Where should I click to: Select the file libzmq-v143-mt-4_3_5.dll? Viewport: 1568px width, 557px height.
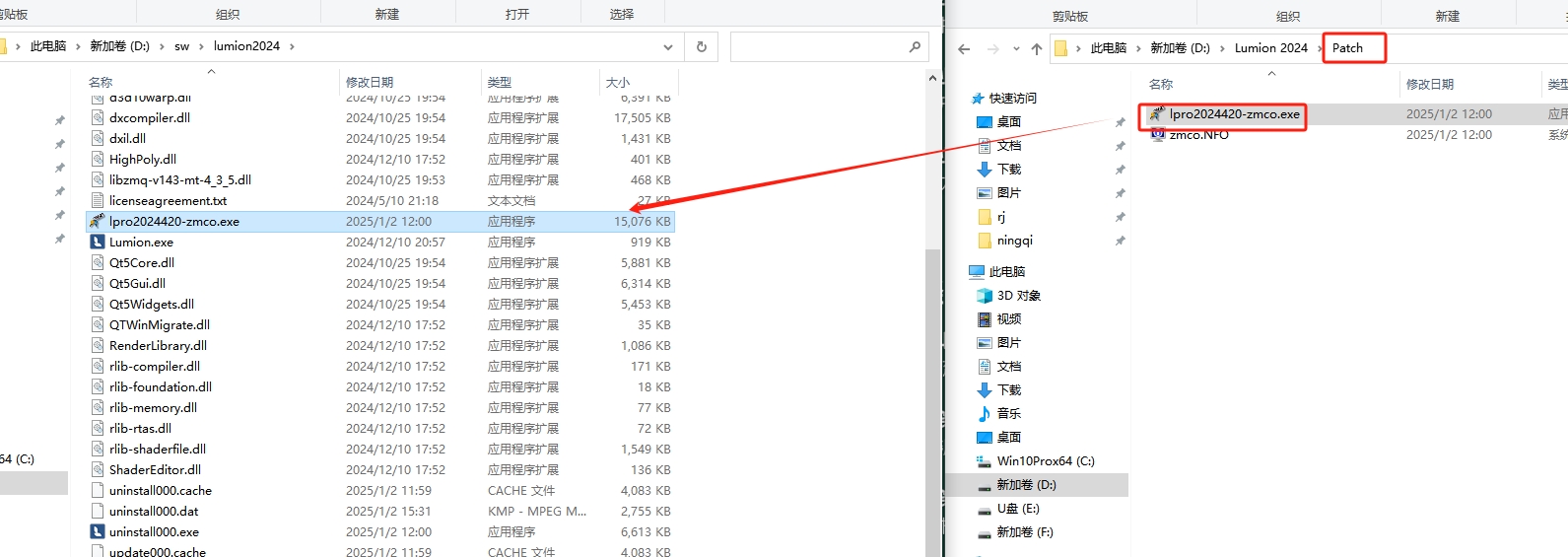180,179
